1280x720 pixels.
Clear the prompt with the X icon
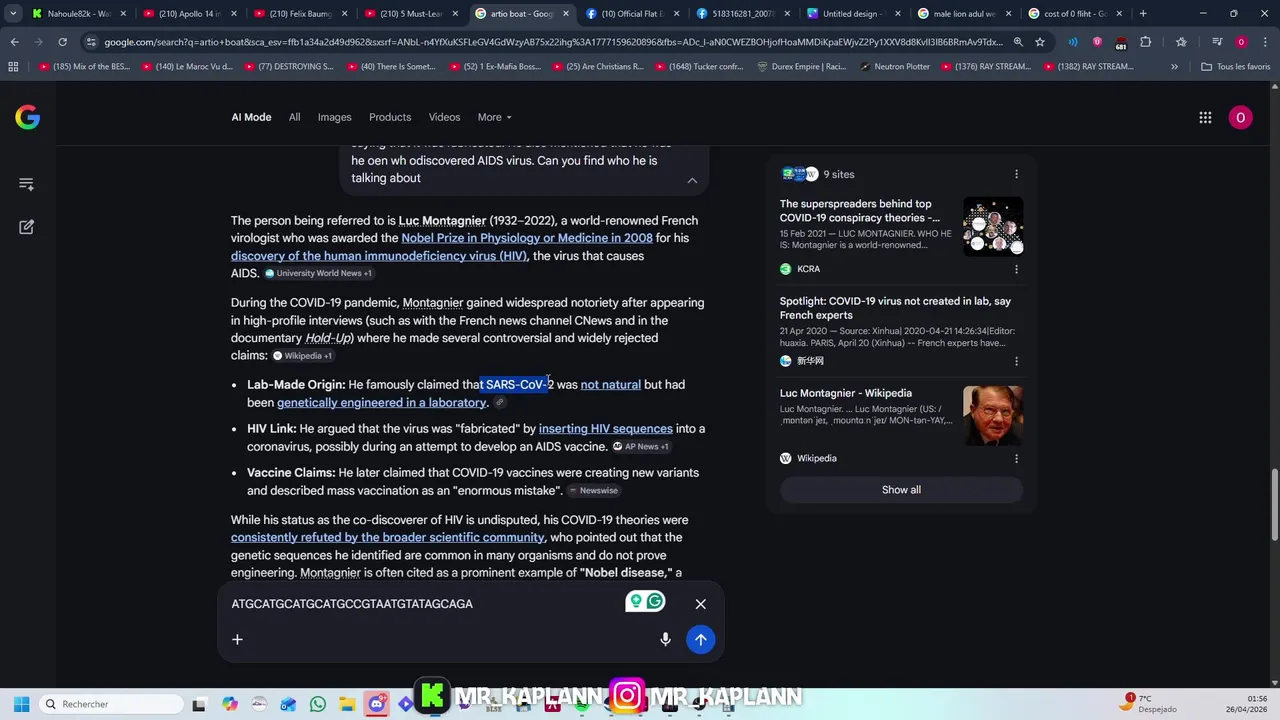(700, 604)
